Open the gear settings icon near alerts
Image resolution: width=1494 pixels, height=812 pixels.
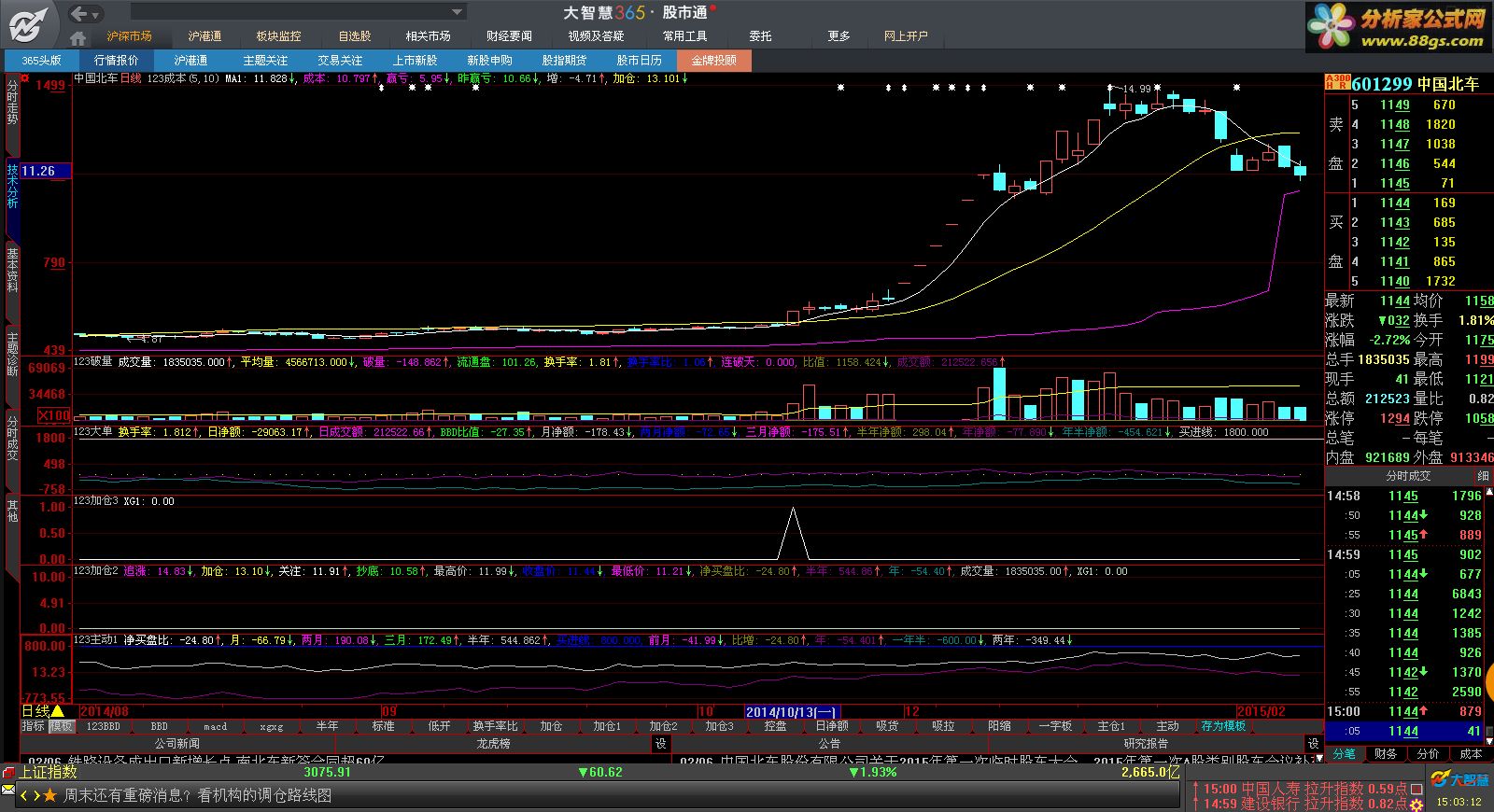point(1417,804)
